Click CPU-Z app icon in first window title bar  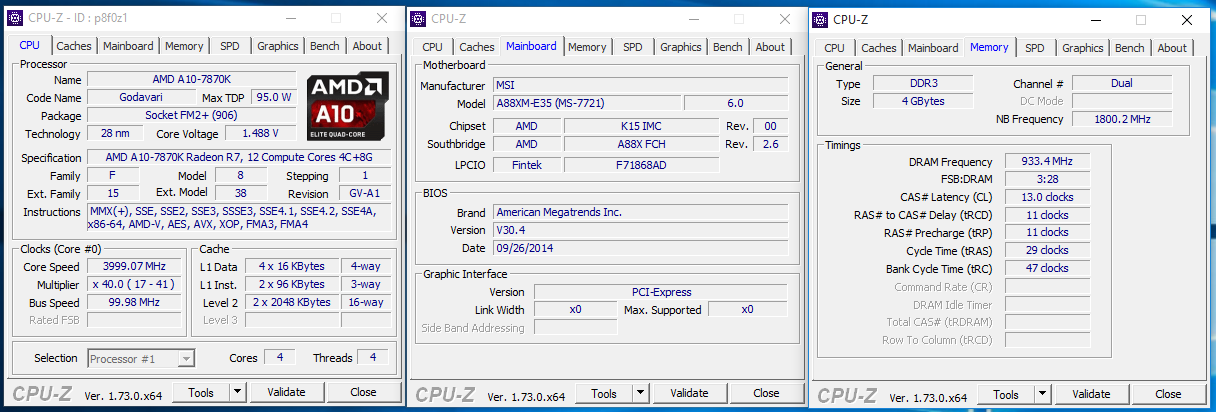pos(15,18)
